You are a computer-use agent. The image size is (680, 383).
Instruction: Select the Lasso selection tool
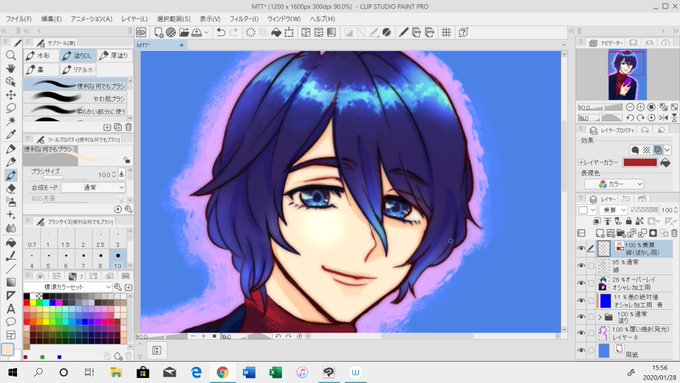(11, 108)
